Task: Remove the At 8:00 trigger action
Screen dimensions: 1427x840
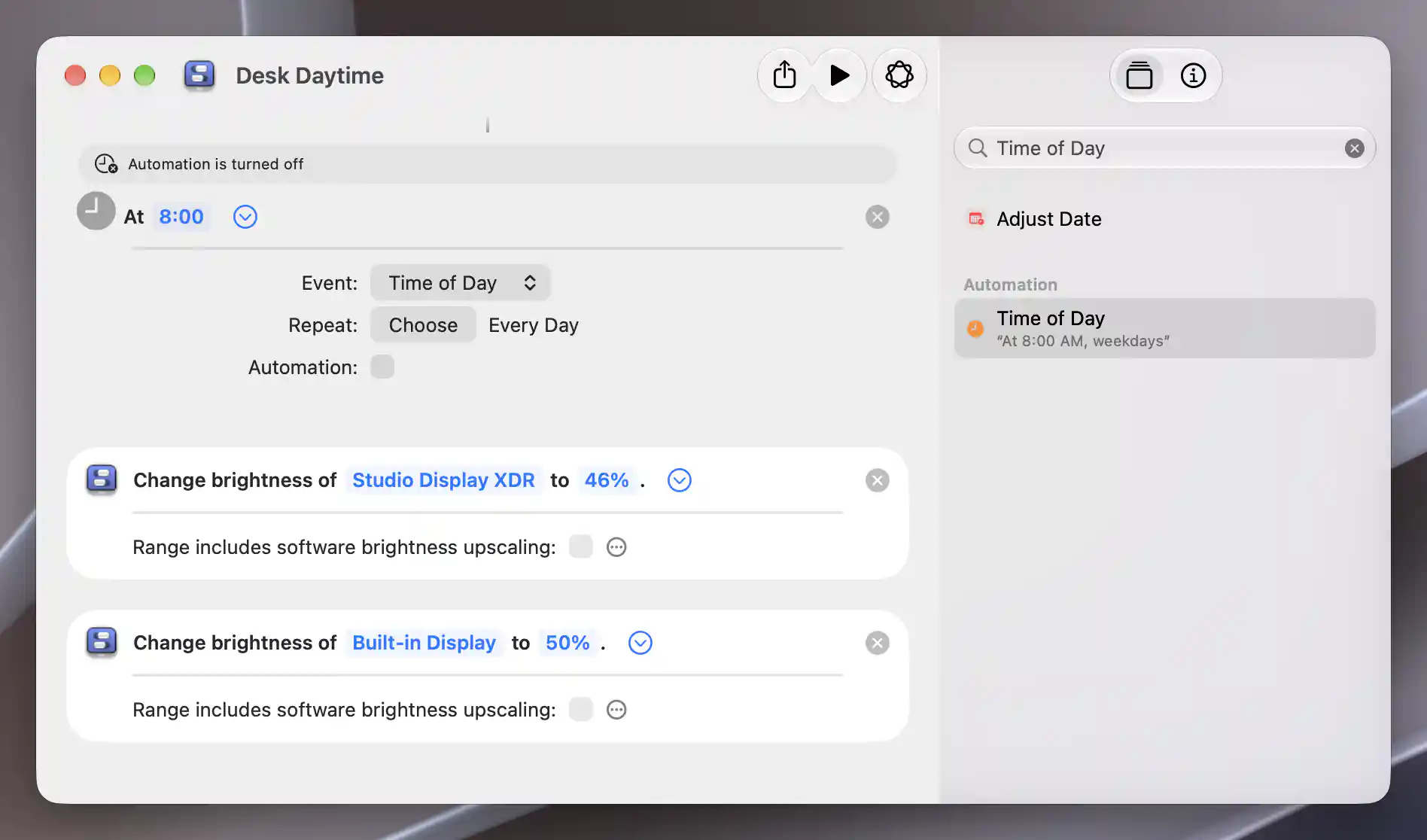Action: pos(877,217)
